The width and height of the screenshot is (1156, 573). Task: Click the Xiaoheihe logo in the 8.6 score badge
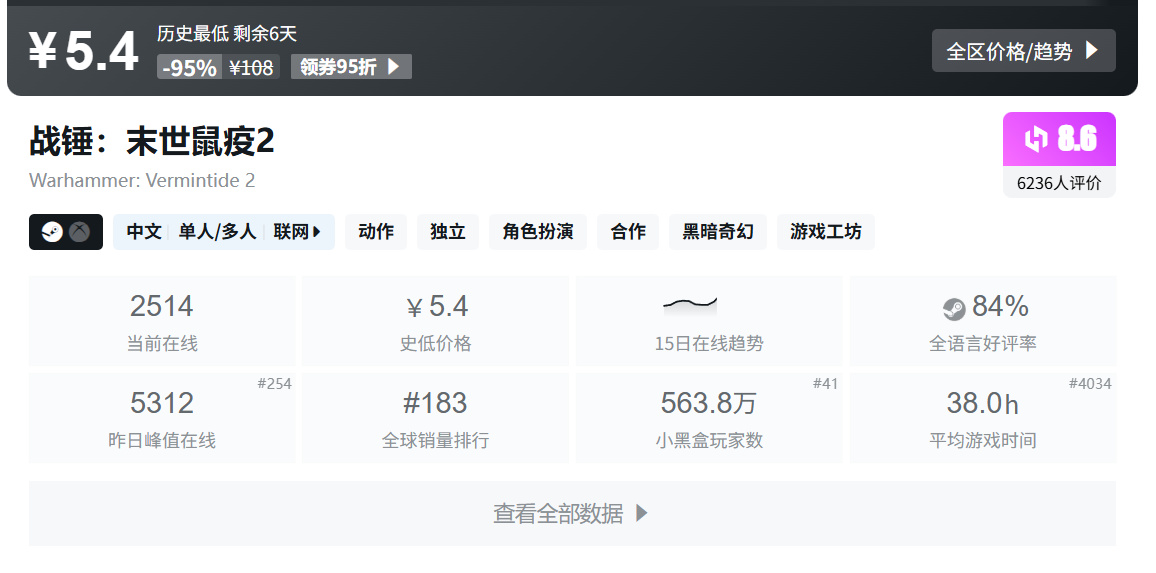1036,139
